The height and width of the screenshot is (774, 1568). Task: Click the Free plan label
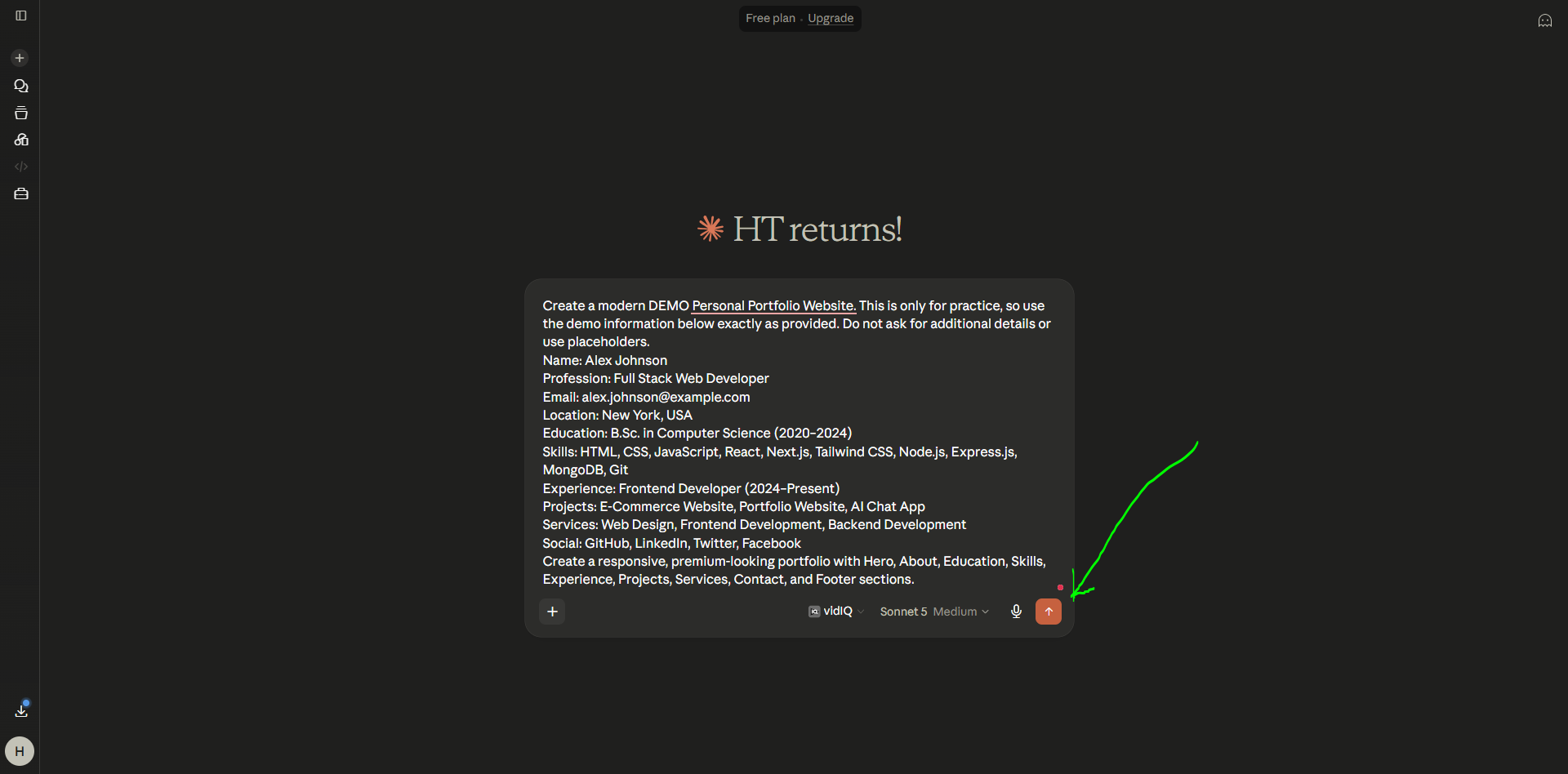click(770, 18)
